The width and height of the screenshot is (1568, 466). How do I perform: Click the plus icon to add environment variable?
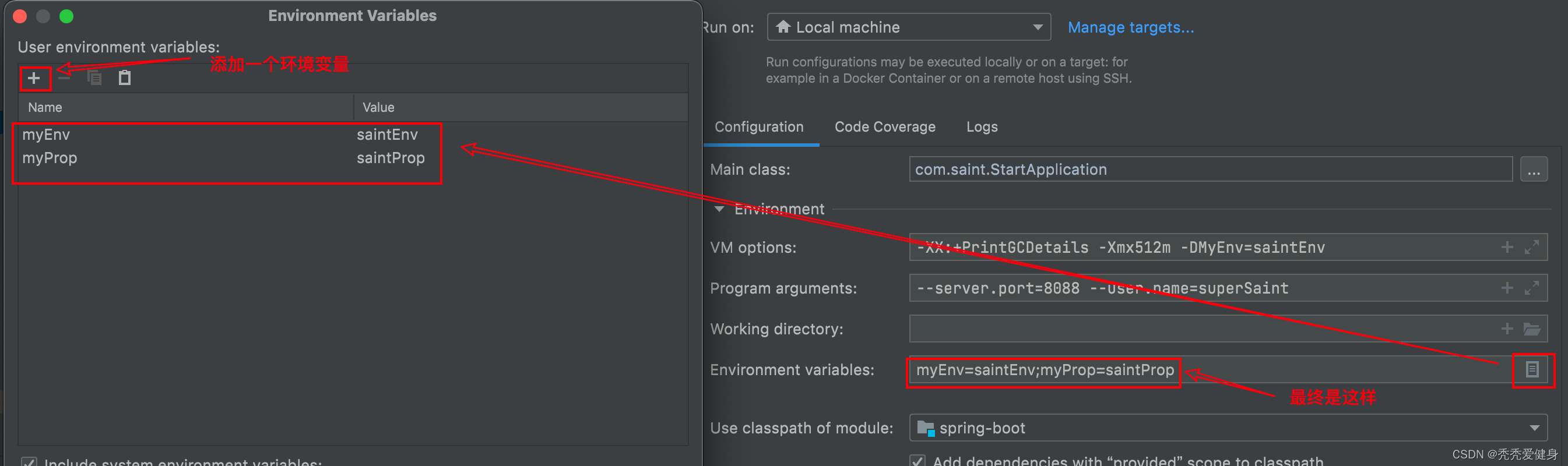tap(34, 78)
